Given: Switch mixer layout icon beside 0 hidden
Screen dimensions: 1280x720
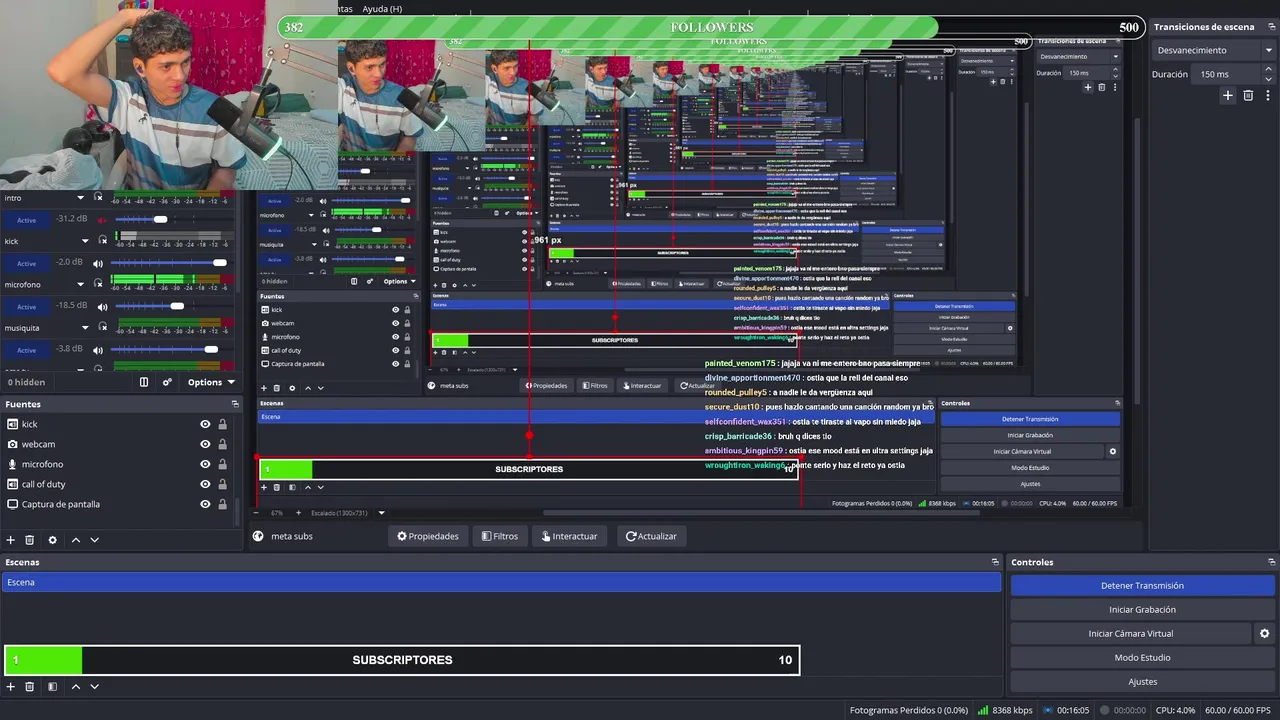Looking at the screenshot, I should tap(144, 382).
